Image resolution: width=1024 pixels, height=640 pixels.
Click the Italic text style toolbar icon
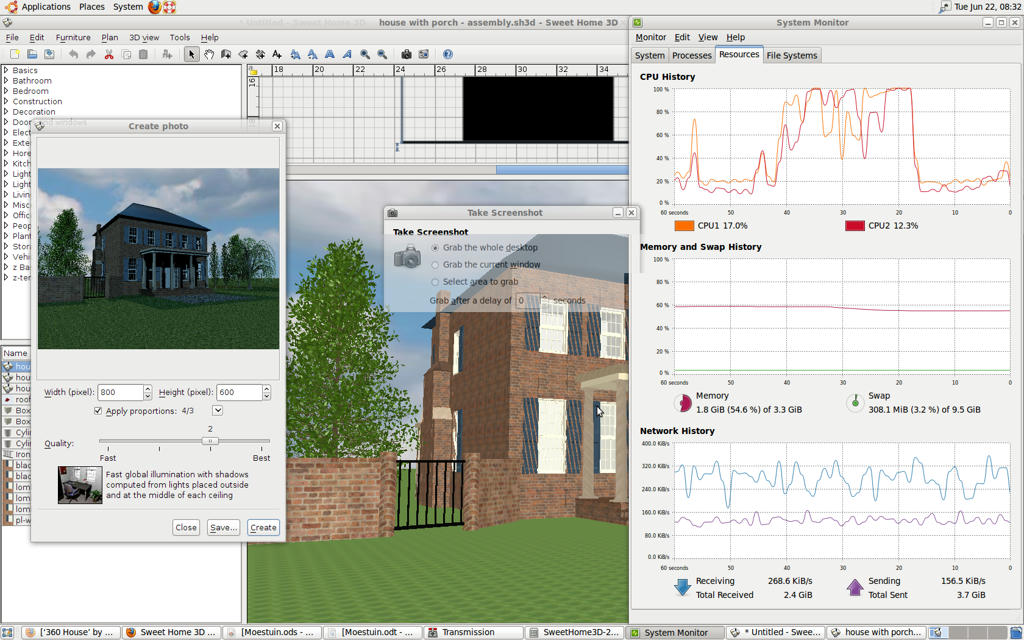[347, 54]
